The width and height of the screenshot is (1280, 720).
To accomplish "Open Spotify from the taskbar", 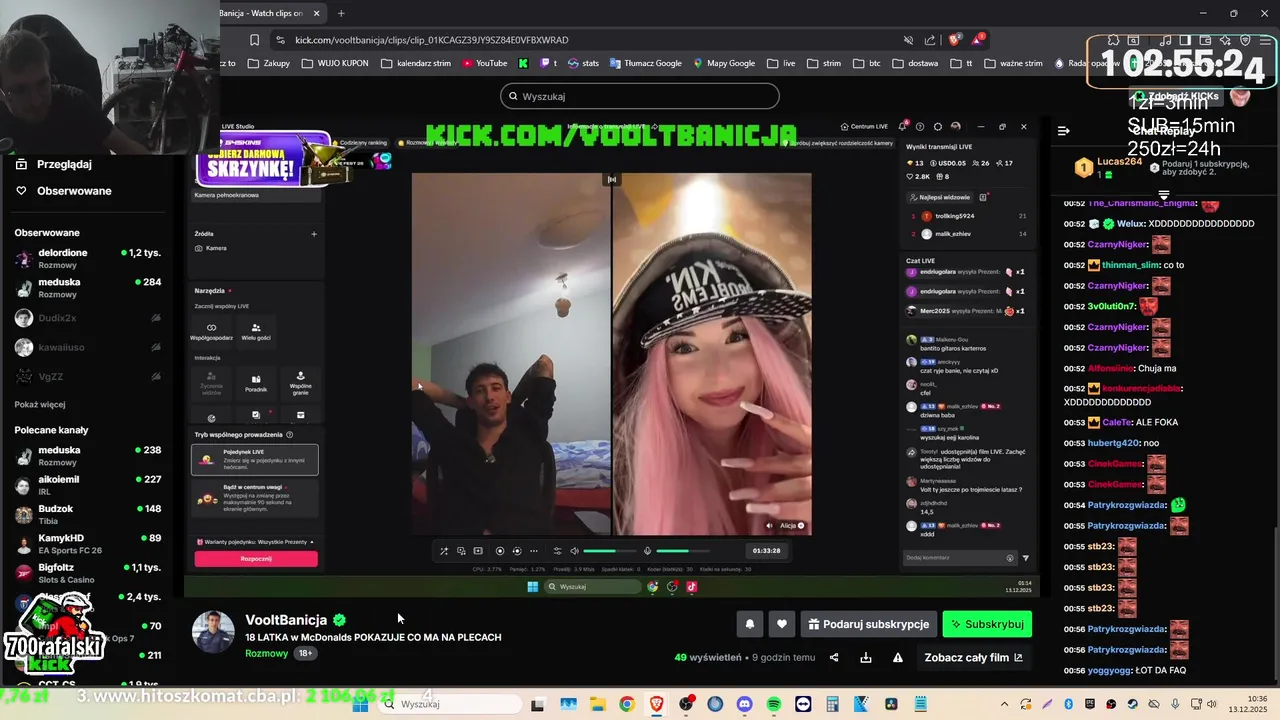I will (x=774, y=704).
